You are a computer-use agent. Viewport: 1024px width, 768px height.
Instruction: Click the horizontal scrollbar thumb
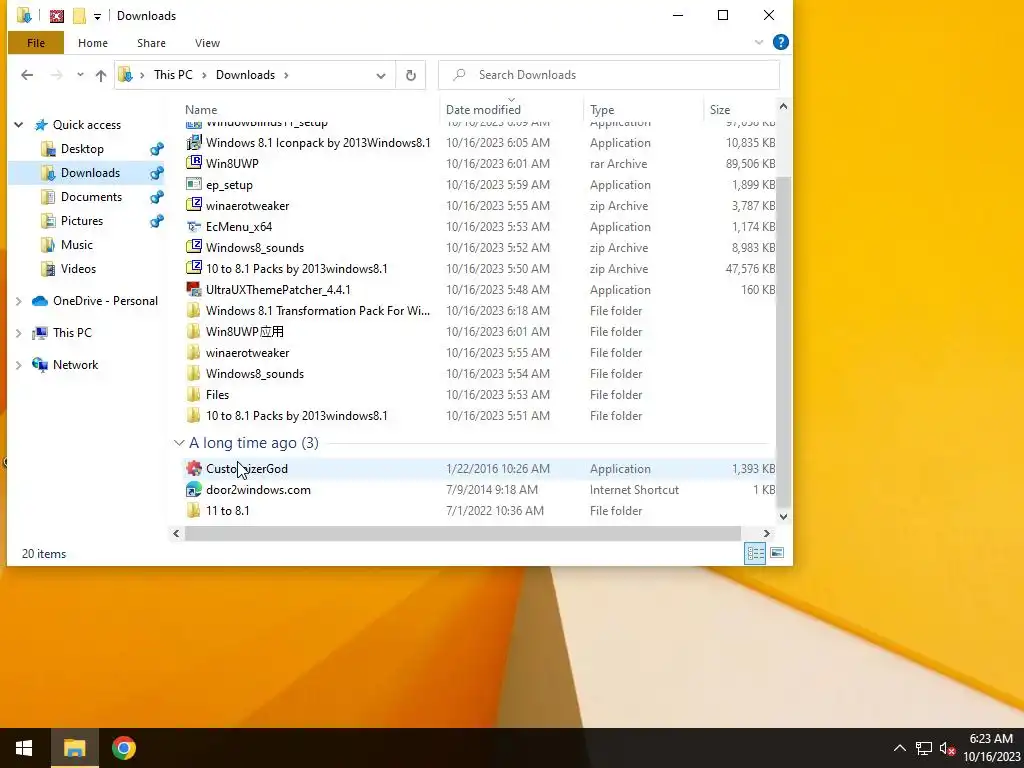pos(462,534)
